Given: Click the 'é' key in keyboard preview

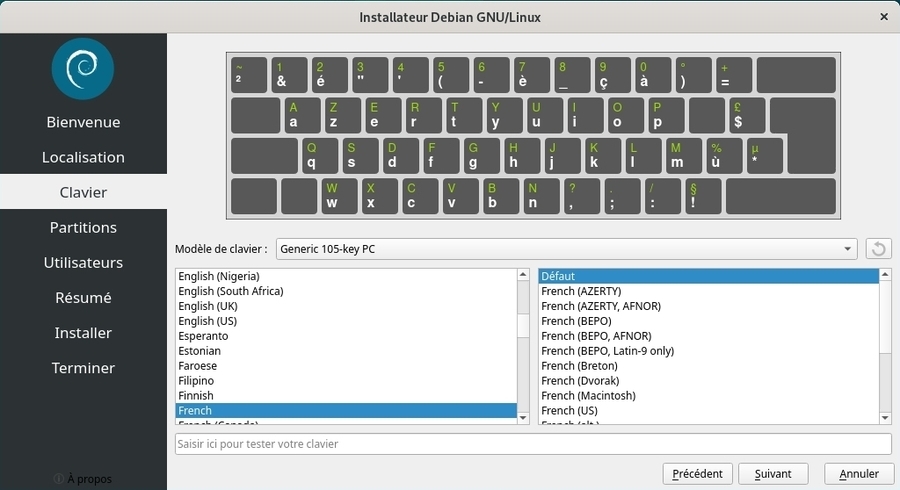Looking at the screenshot, I should [x=329, y=75].
